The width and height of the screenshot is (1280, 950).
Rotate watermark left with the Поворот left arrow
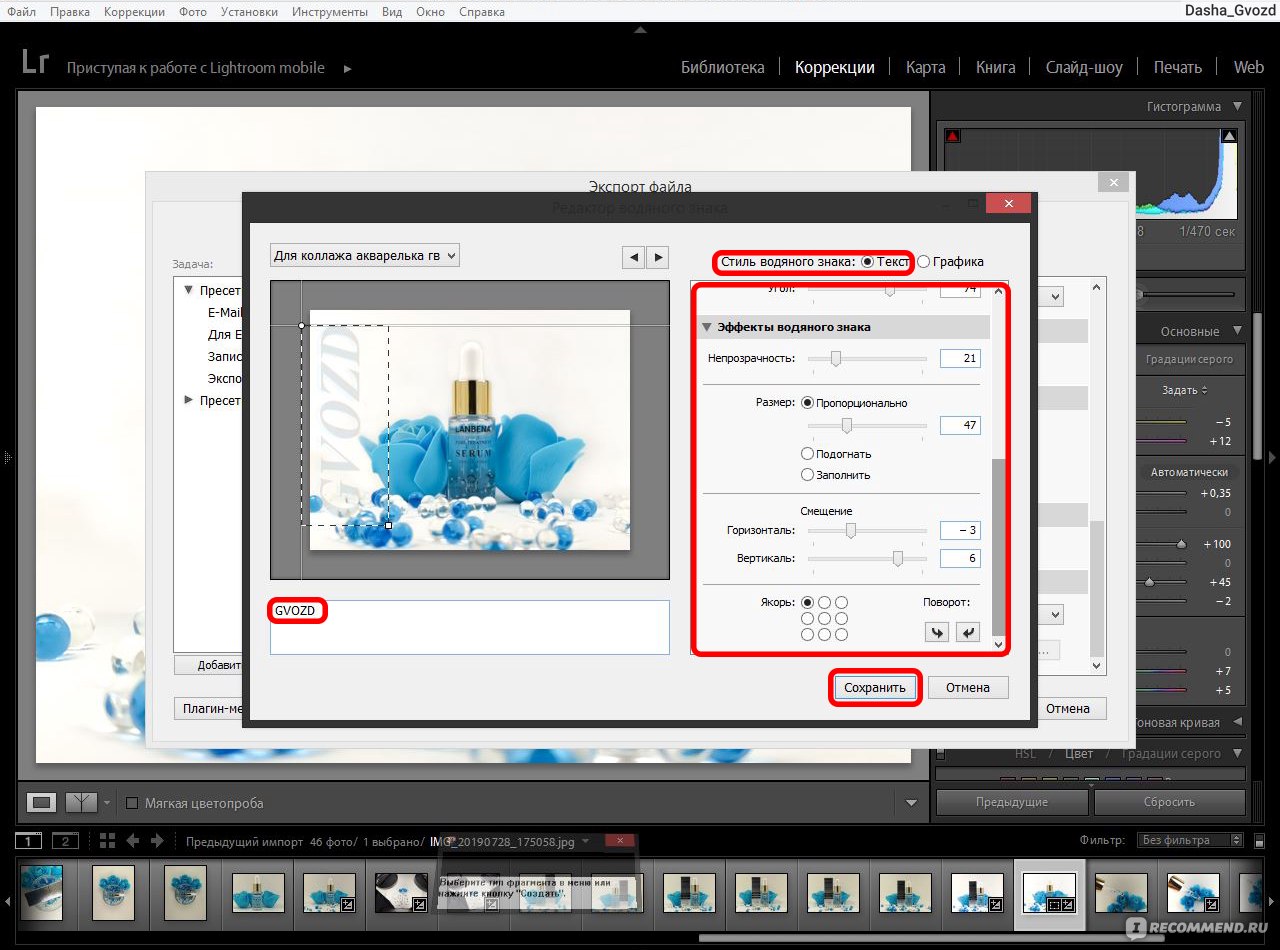point(937,632)
